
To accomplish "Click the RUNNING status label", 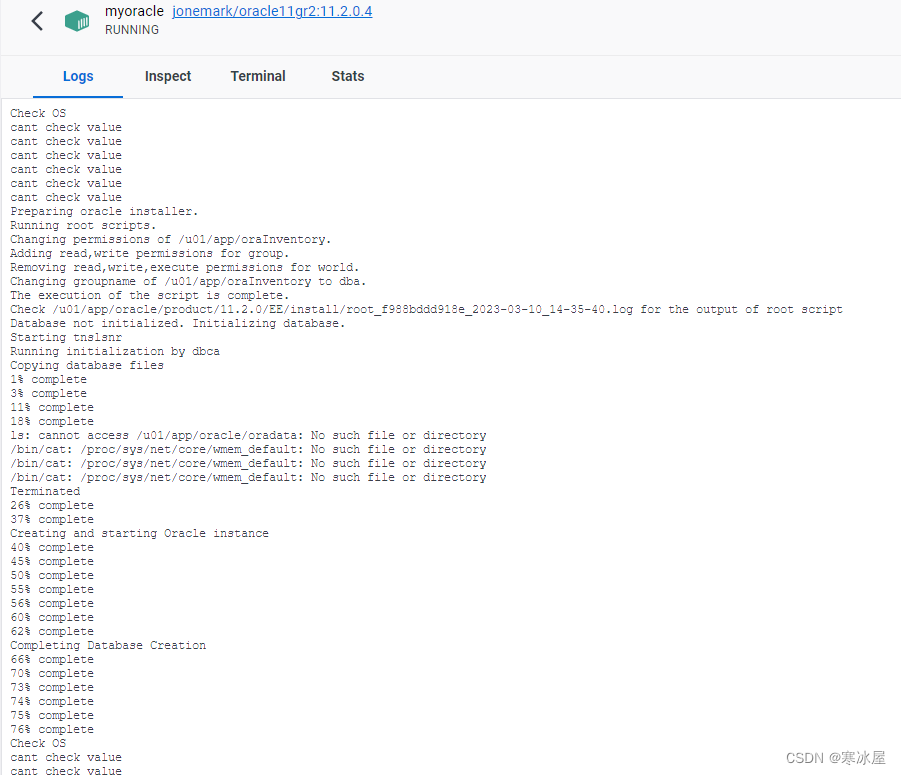I will pyautogui.click(x=132, y=30).
